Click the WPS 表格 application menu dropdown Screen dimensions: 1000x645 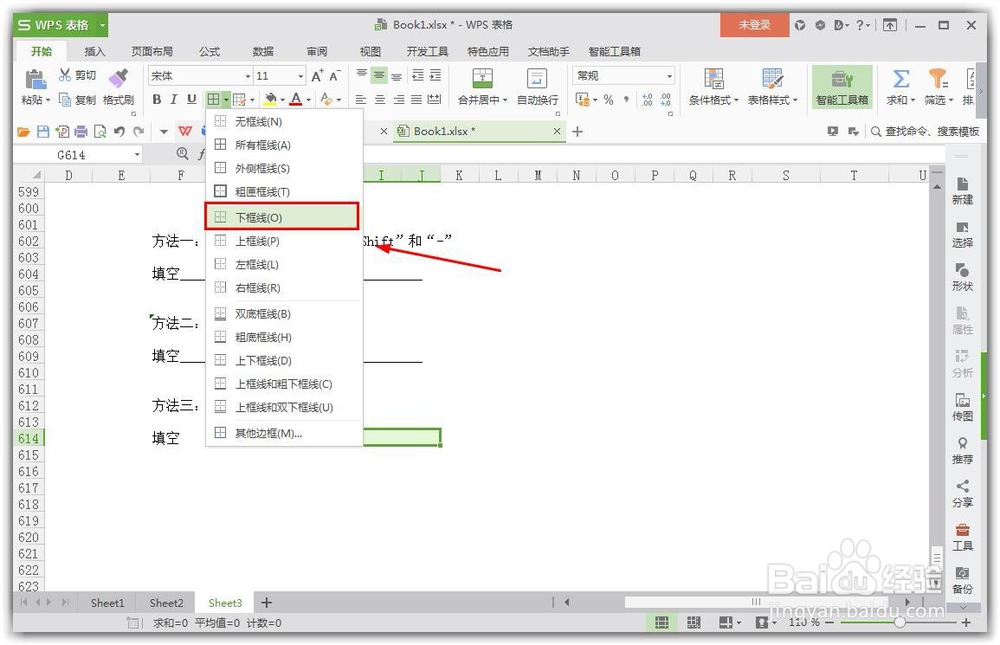[102, 26]
